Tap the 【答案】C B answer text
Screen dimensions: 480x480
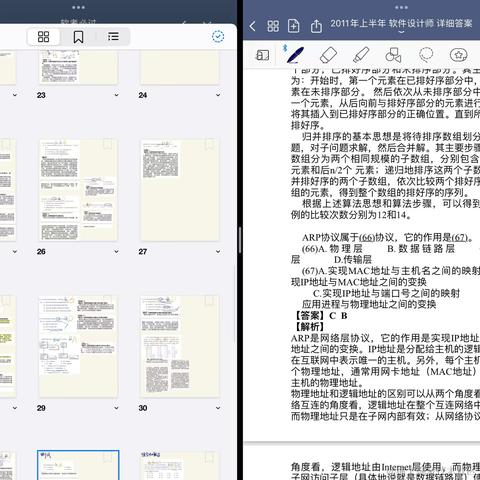(x=320, y=316)
